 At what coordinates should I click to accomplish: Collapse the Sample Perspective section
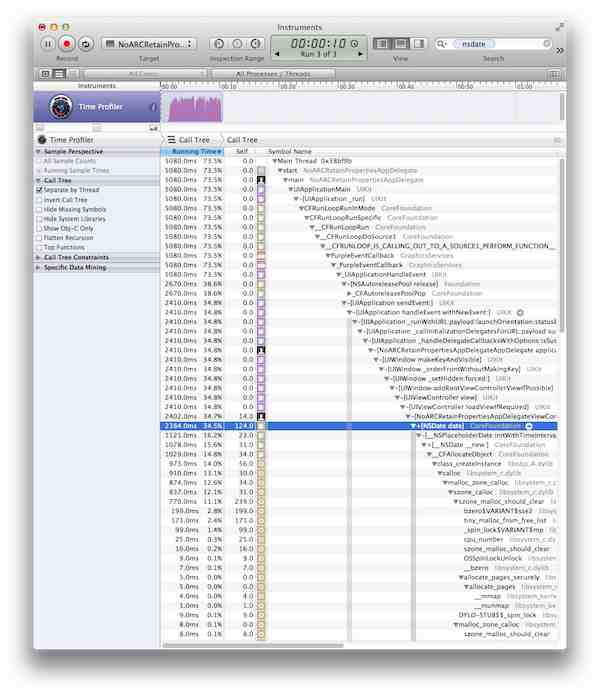[38, 152]
